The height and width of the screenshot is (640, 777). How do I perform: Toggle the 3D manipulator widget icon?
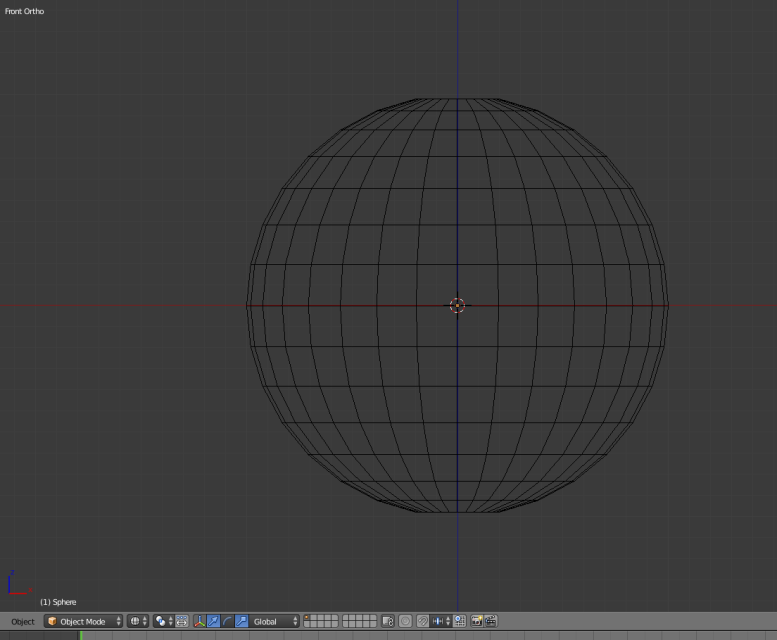click(x=199, y=621)
